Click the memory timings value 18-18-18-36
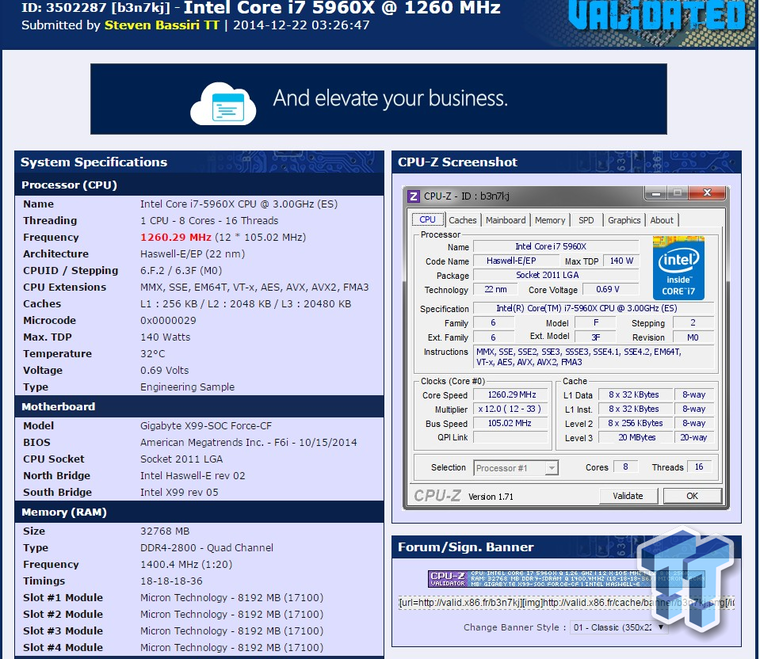 pos(172,581)
